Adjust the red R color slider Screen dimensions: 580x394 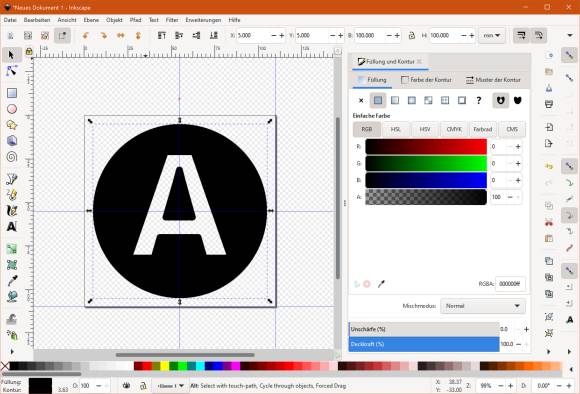click(426, 147)
